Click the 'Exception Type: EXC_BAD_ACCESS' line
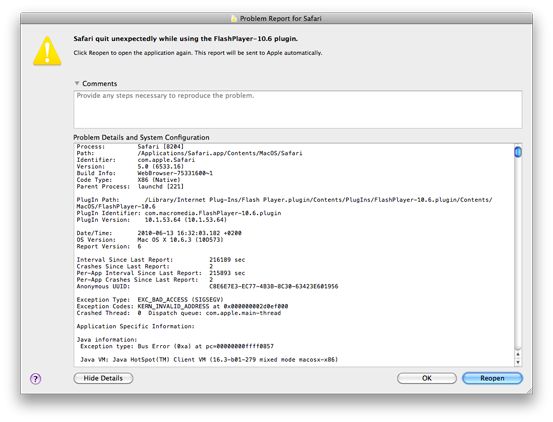Viewport: 553px width, 422px height. coord(150,300)
